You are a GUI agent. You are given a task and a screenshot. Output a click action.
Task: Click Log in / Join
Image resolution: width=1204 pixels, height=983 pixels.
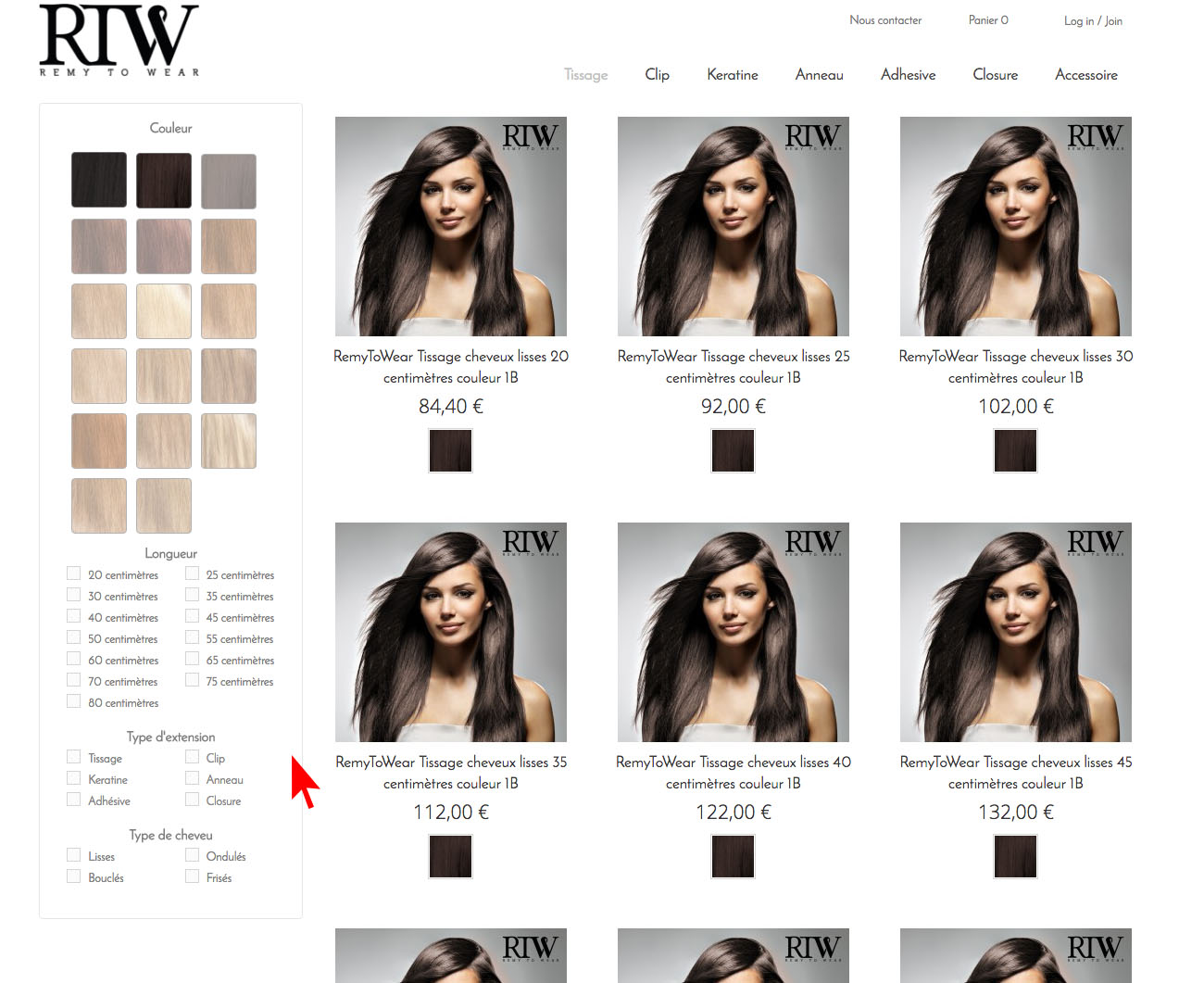click(1093, 21)
